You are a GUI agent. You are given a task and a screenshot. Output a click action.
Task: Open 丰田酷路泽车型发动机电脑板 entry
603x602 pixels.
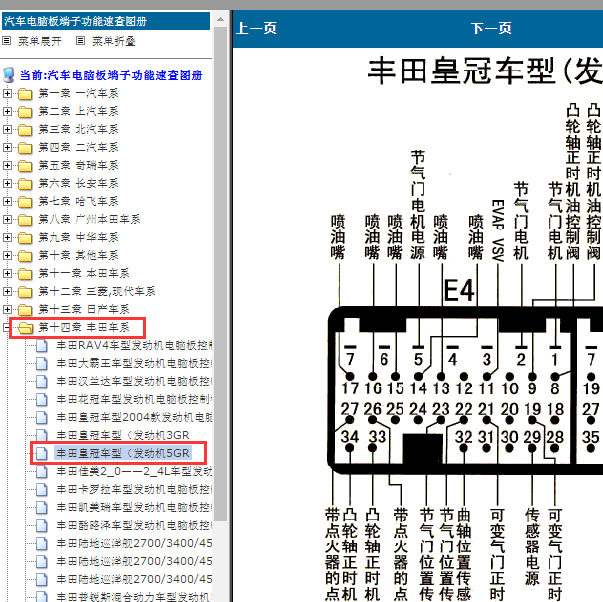[x=134, y=525]
